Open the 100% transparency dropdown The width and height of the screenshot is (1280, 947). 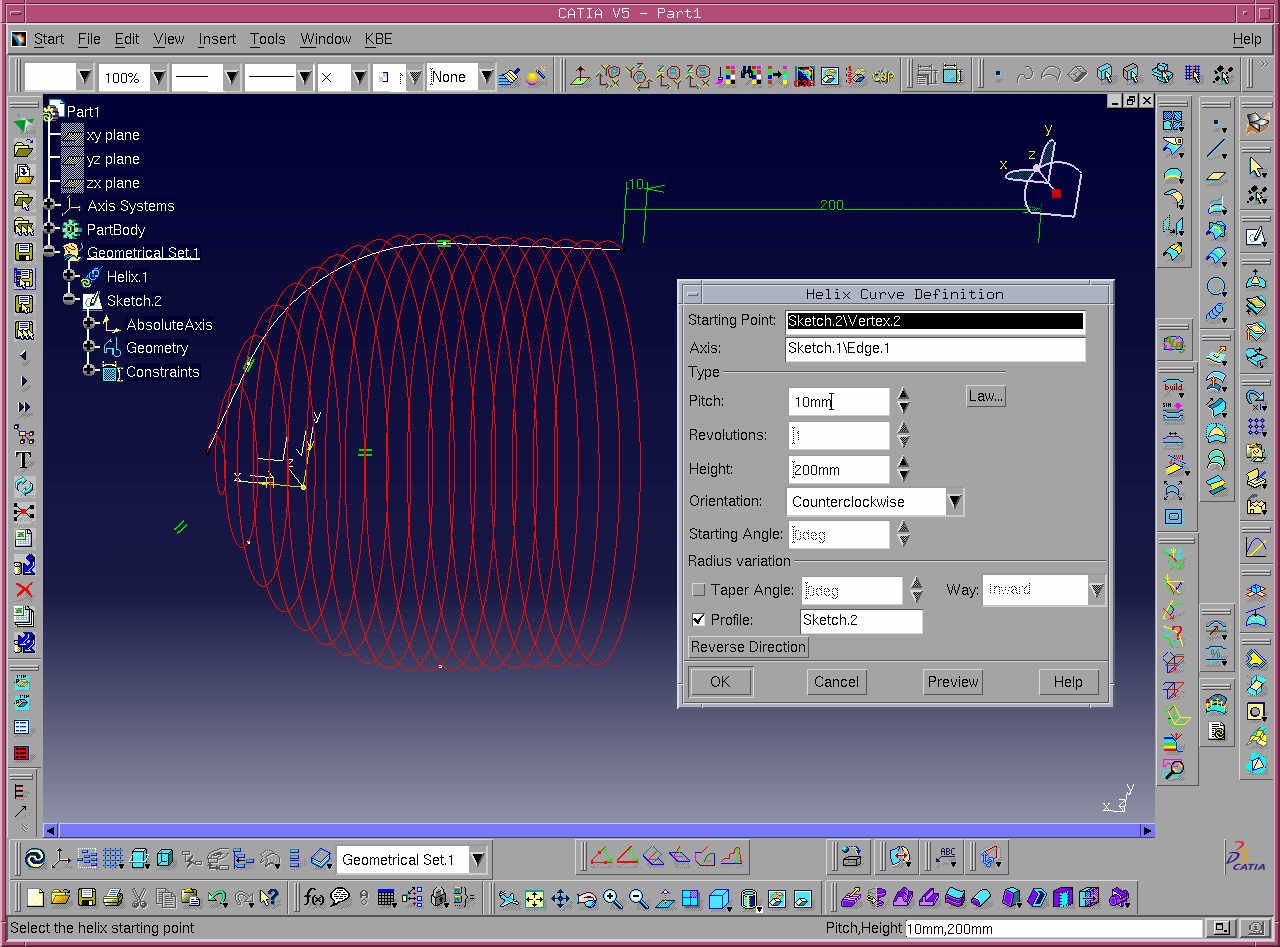tap(158, 77)
